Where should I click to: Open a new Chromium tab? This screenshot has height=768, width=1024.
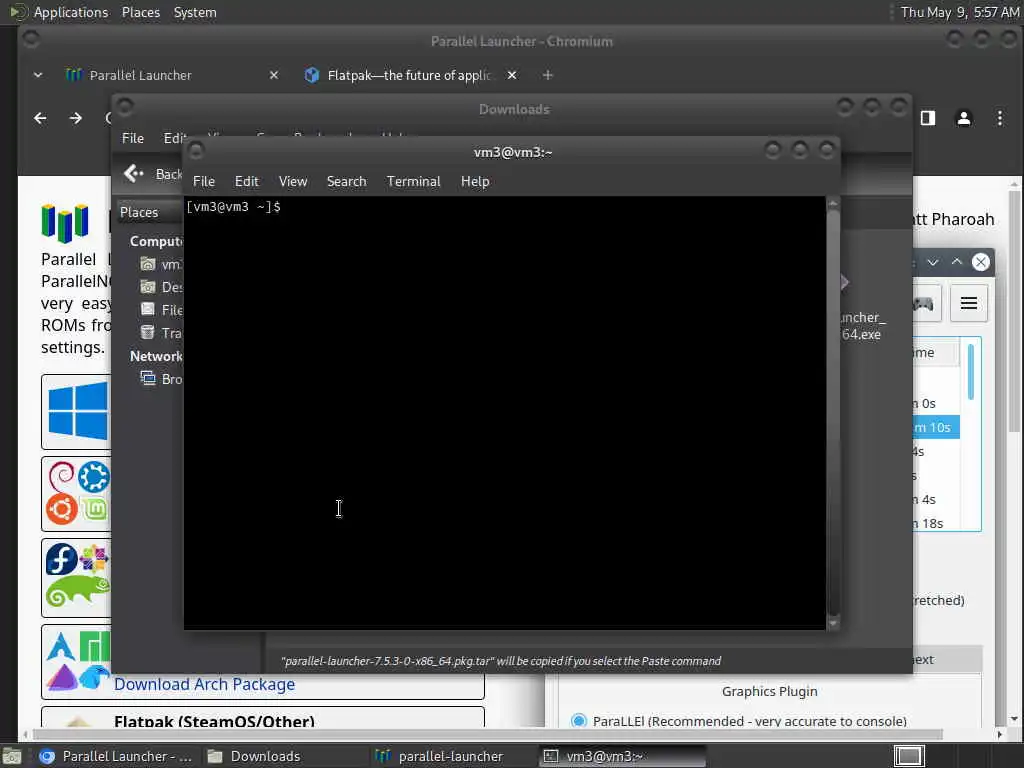click(x=547, y=75)
